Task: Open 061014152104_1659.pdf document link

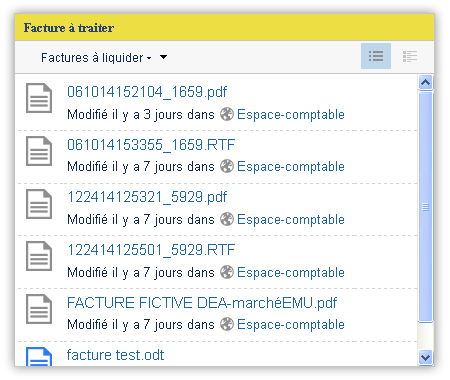Action: [x=147, y=92]
